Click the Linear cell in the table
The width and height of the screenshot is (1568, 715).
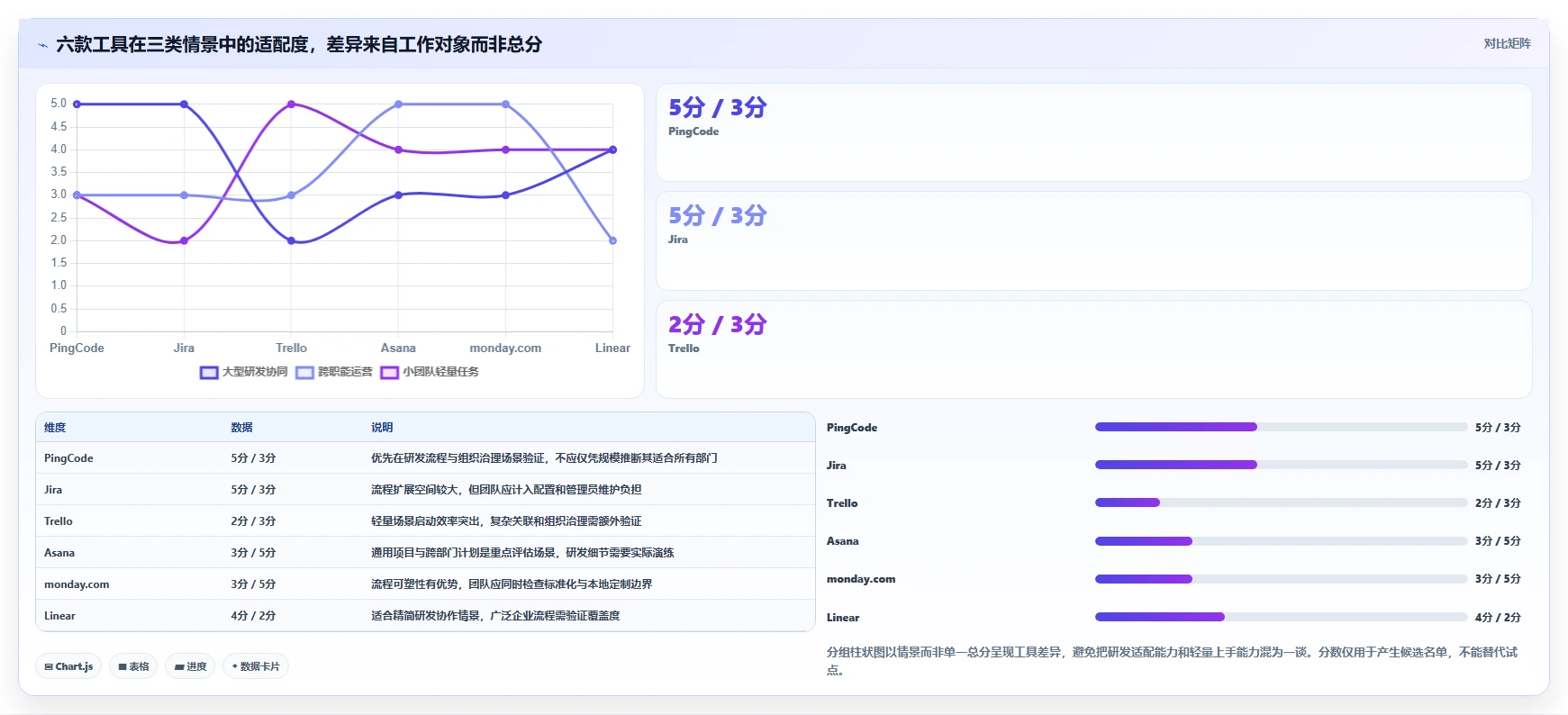point(59,616)
